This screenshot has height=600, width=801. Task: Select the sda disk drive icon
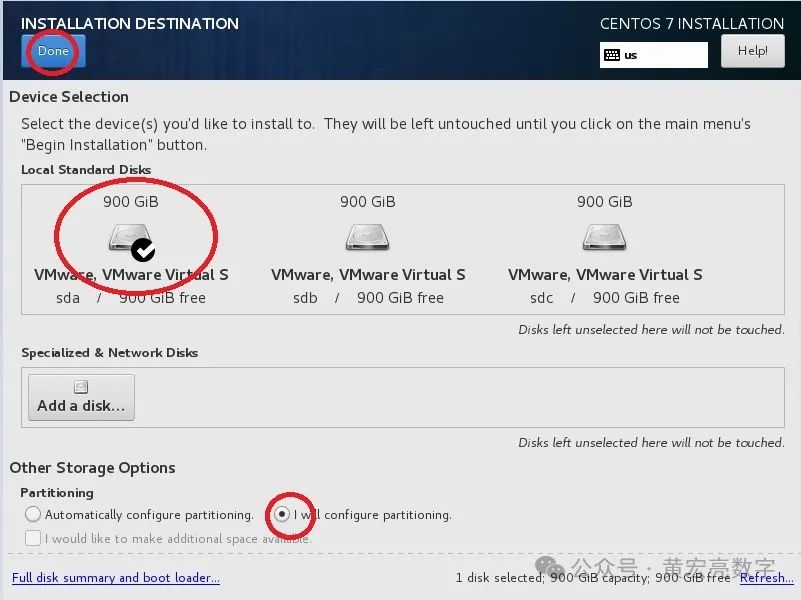(x=130, y=237)
